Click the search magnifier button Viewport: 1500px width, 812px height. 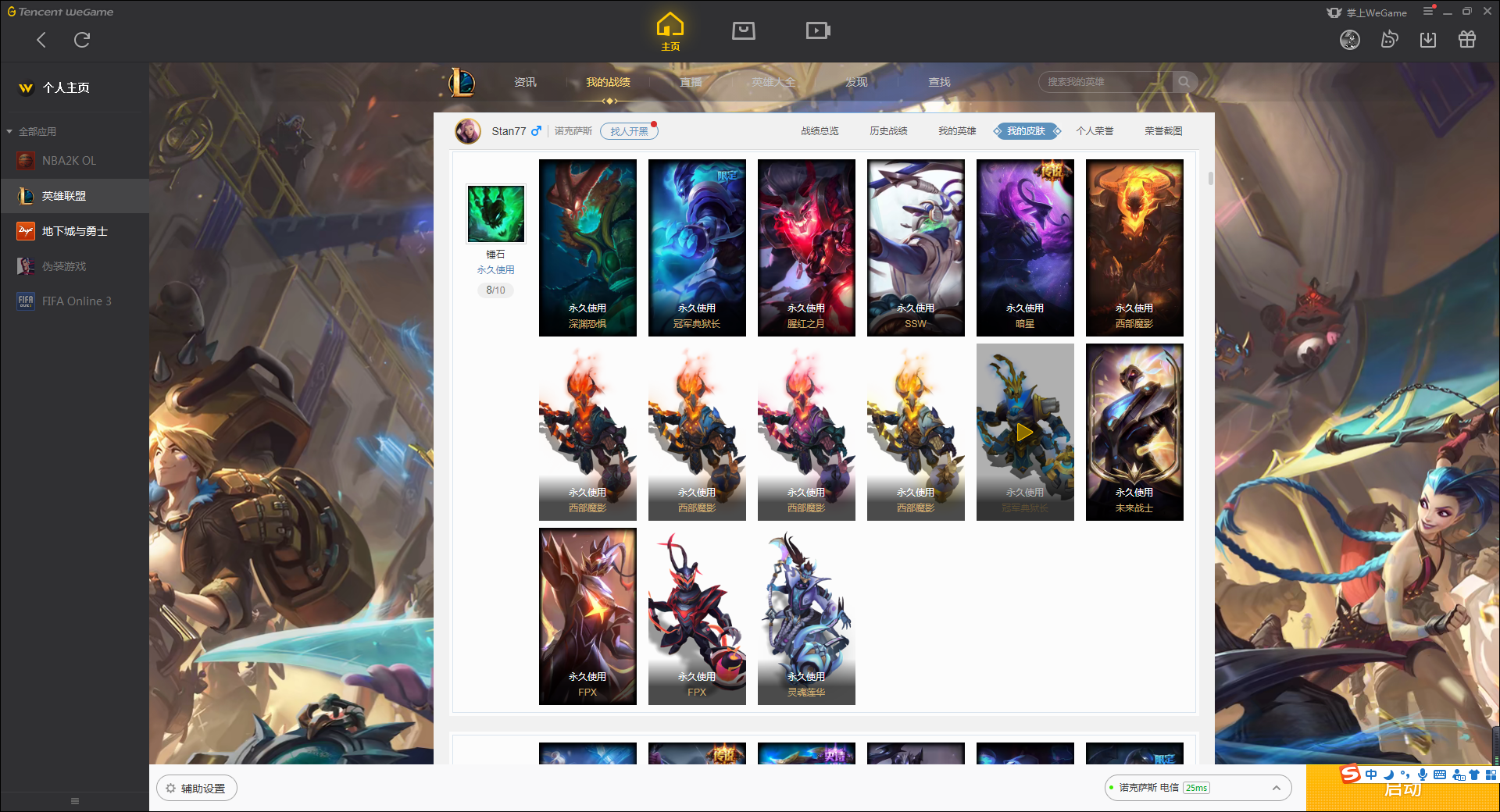coord(1184,82)
